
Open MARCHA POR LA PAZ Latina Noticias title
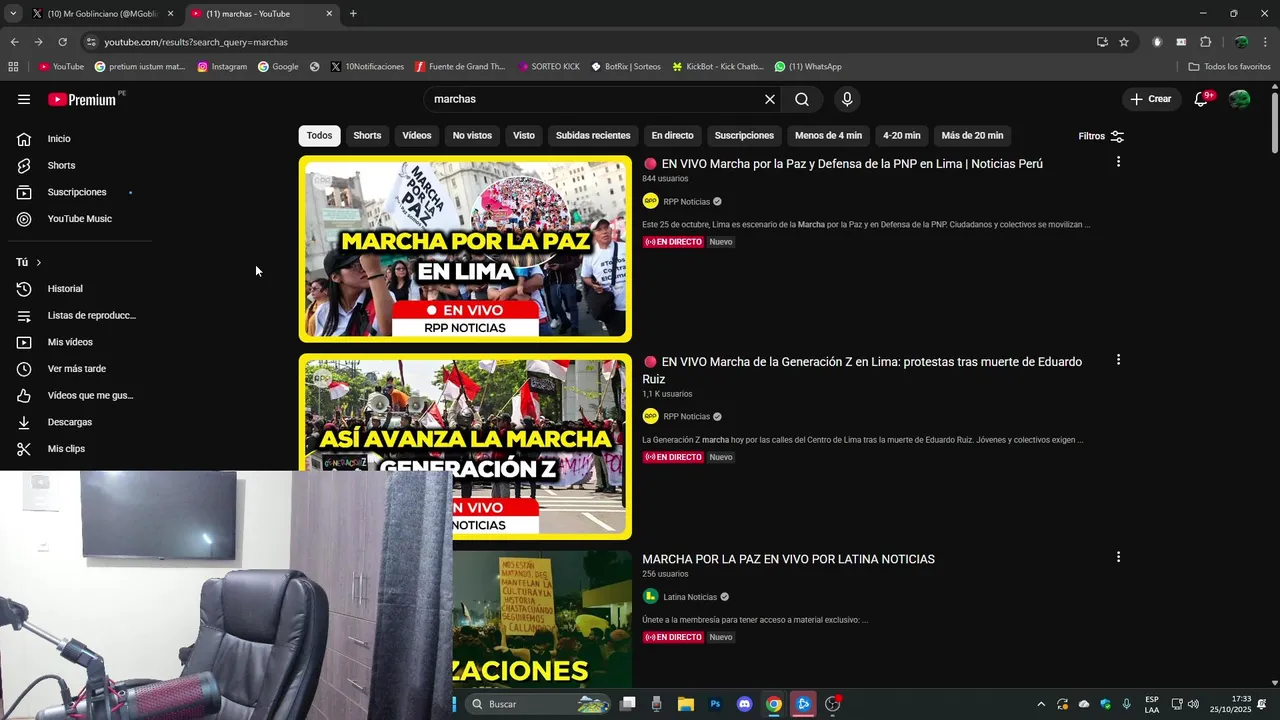[x=788, y=559]
